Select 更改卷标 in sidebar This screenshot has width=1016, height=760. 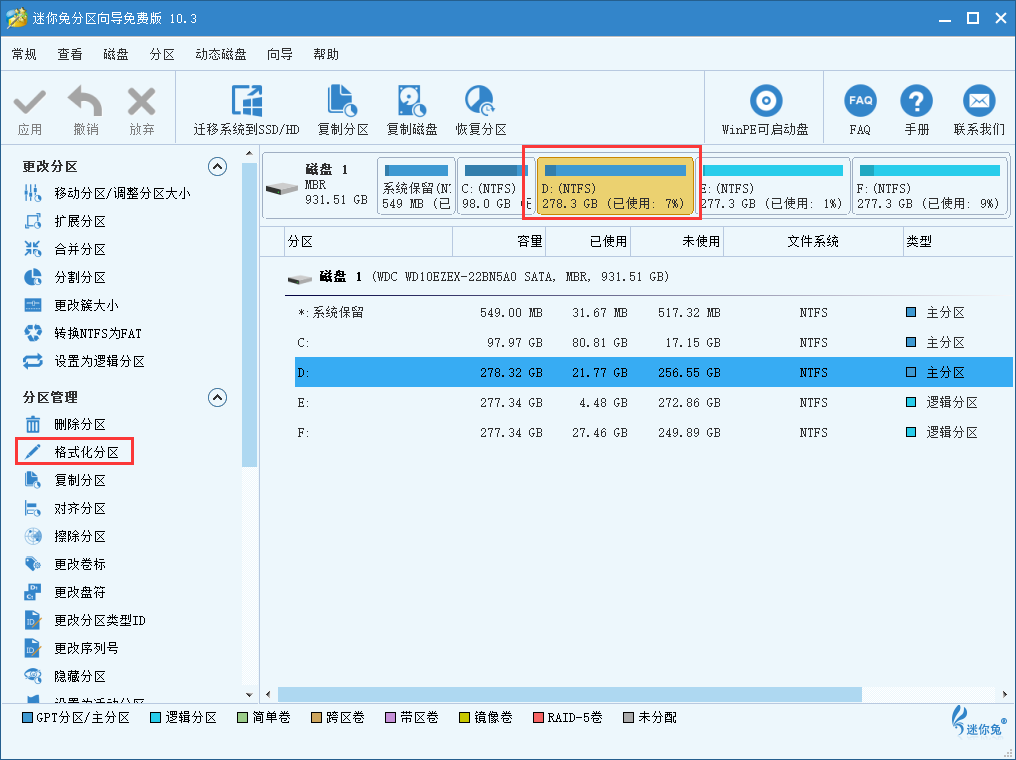point(65,564)
